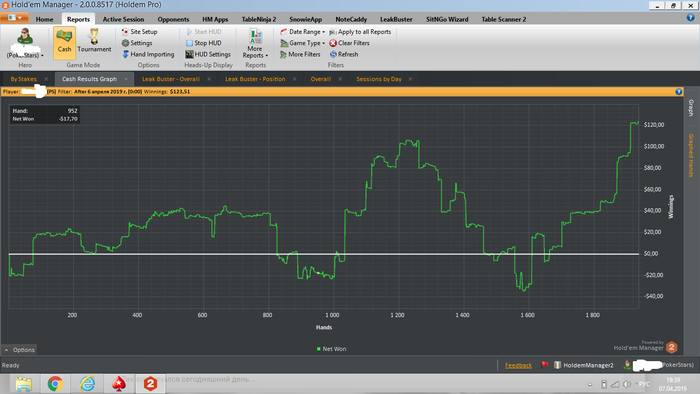This screenshot has height=394, width=700.
Task: Close the Overall report tab
Action: 340,79
